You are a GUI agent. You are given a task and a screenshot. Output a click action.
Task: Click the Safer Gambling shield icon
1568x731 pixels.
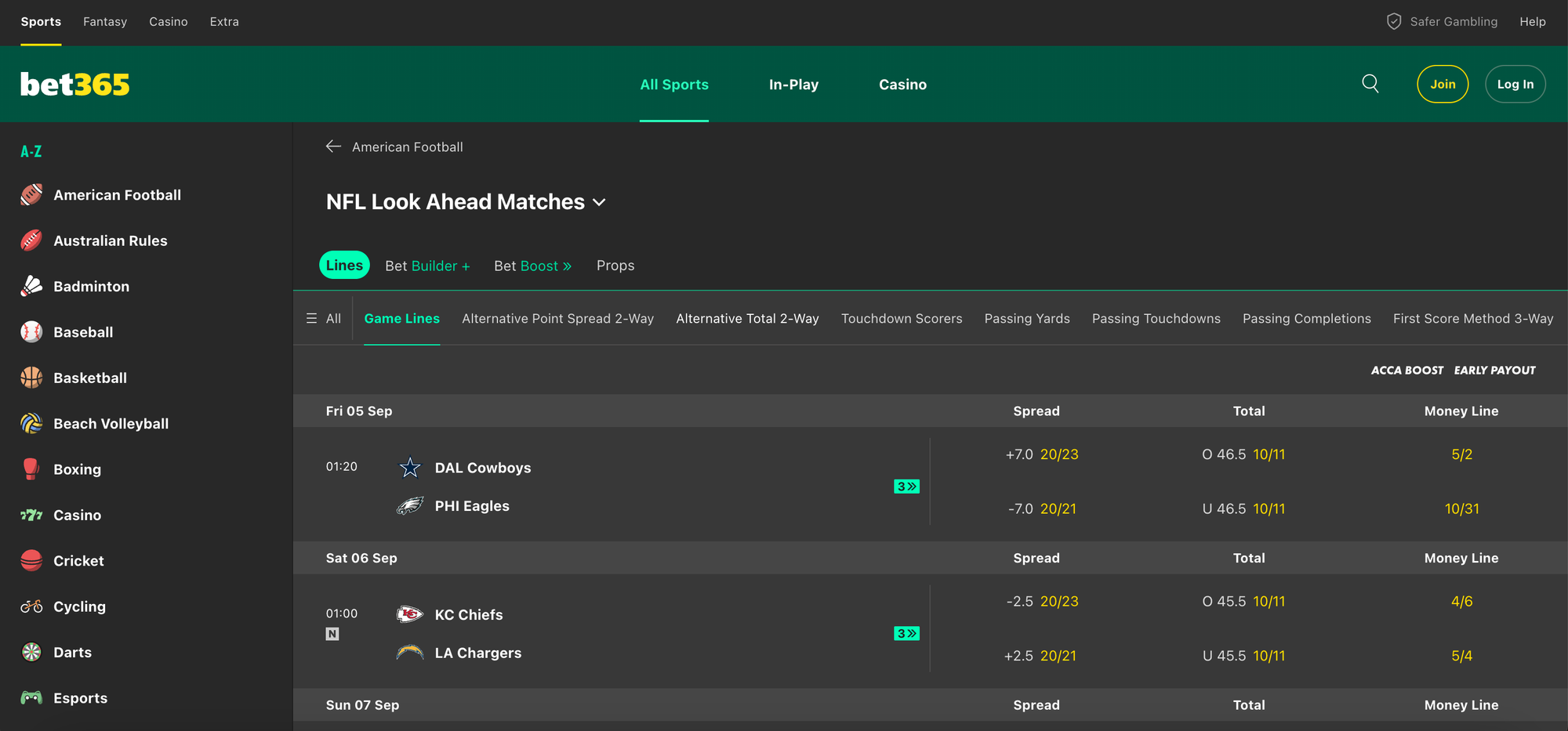point(1394,21)
